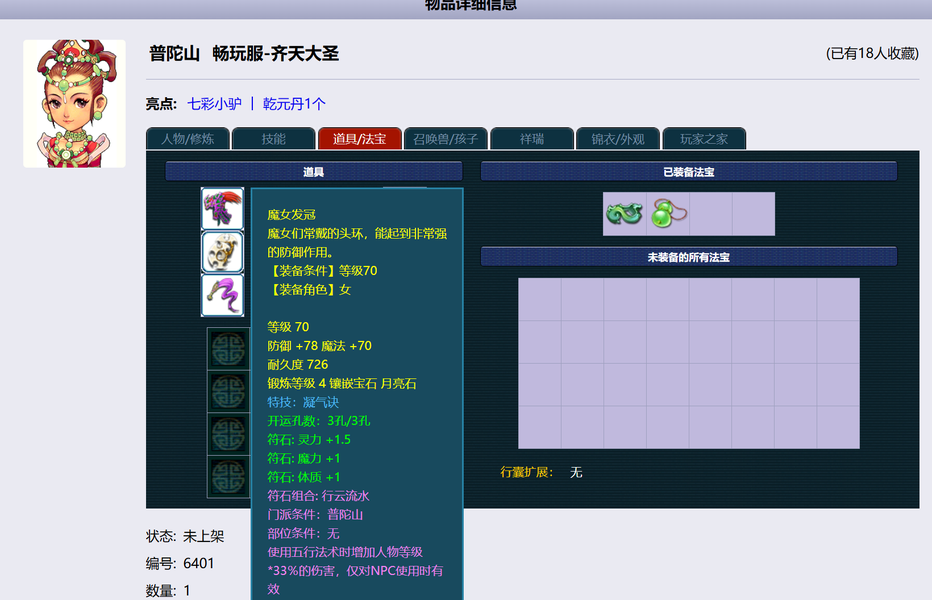The width and height of the screenshot is (932, 600).
Task: Click the white ornament equipment icon
Action: pyautogui.click(x=222, y=252)
